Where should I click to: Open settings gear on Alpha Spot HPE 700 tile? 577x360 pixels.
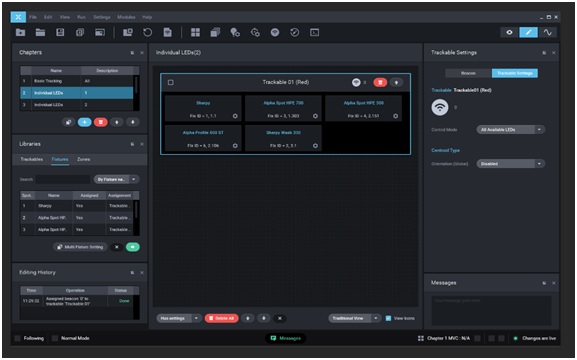(315, 116)
